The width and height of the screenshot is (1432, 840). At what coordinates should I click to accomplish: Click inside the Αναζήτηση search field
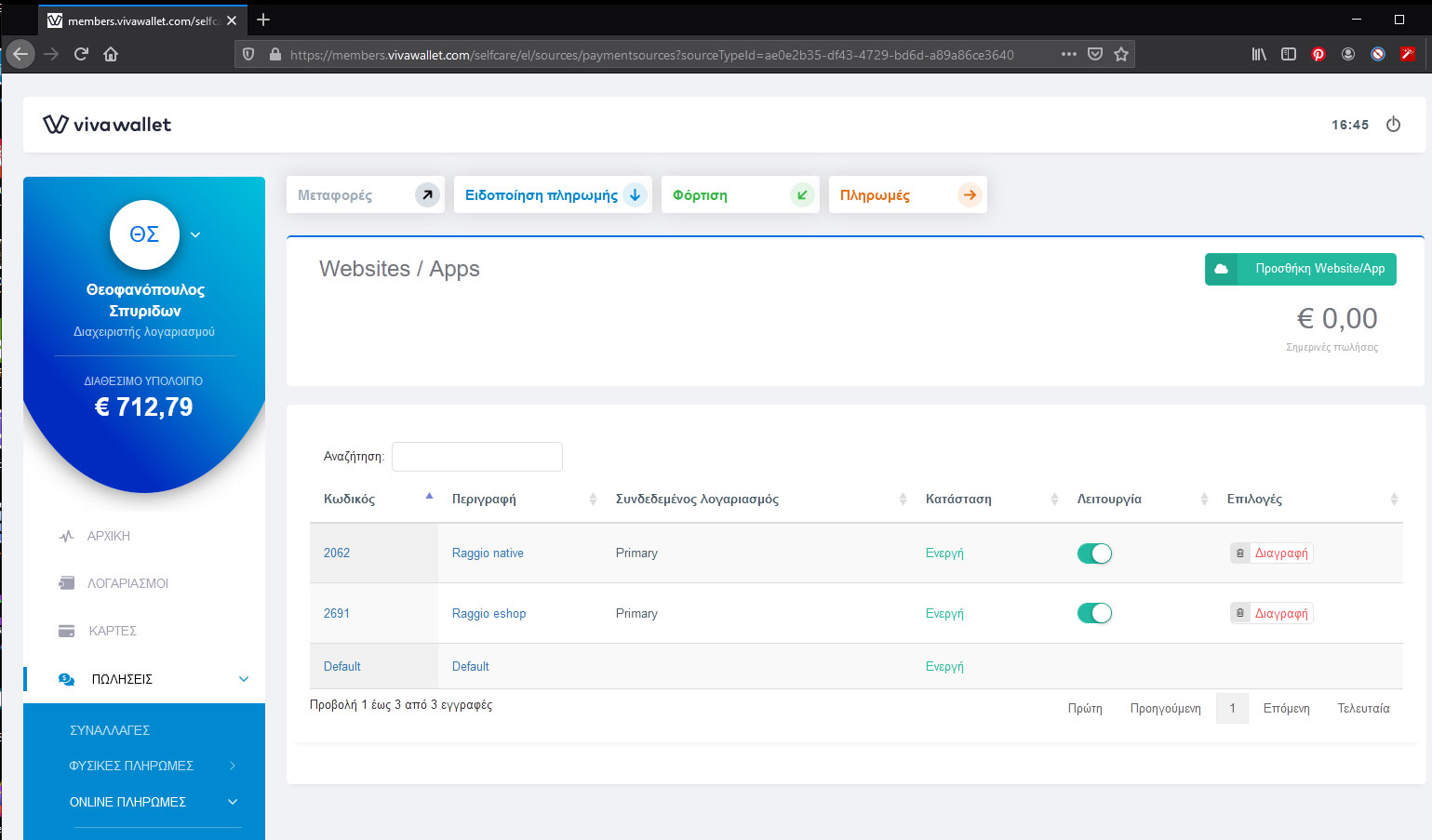(x=476, y=457)
